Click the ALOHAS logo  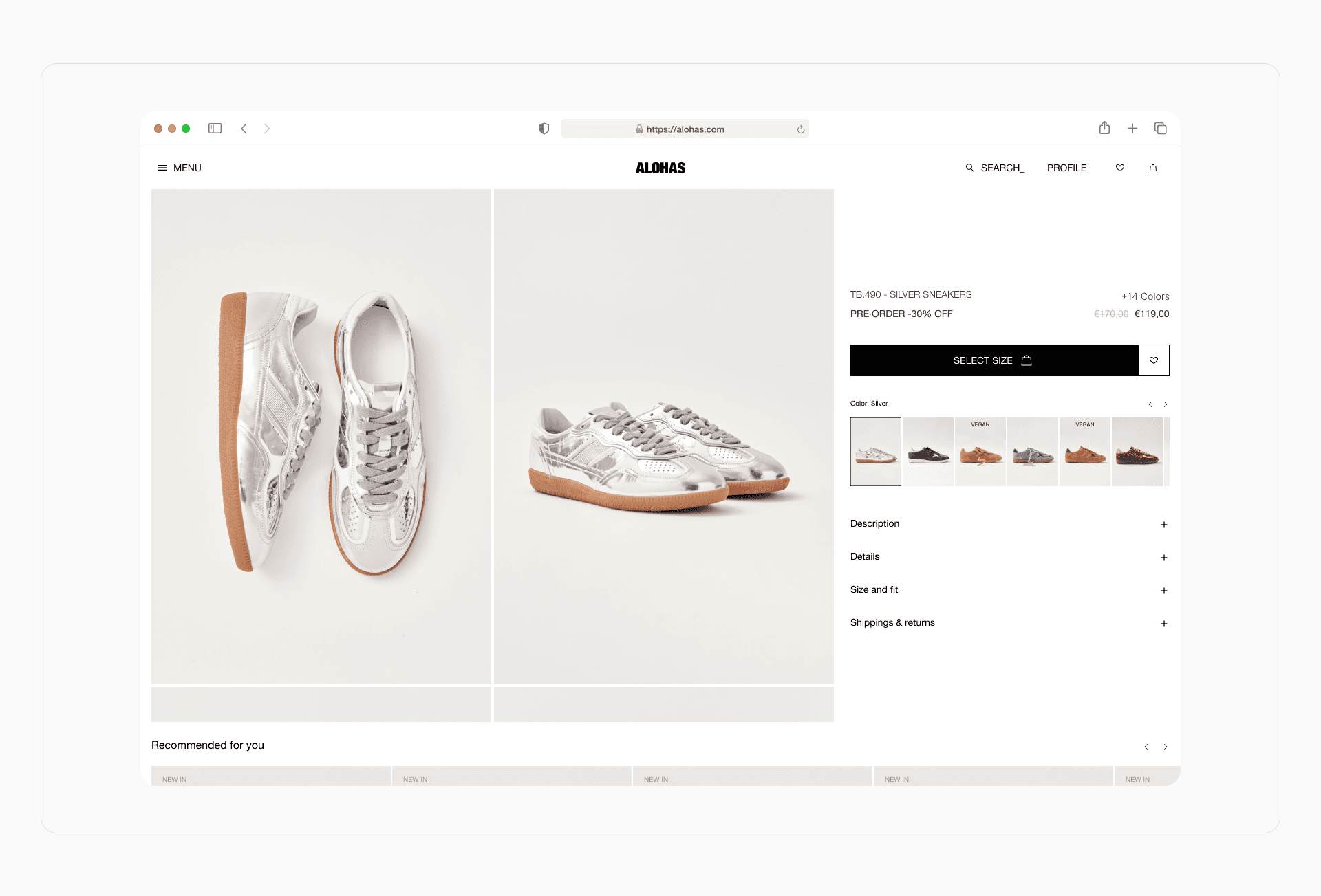[660, 168]
